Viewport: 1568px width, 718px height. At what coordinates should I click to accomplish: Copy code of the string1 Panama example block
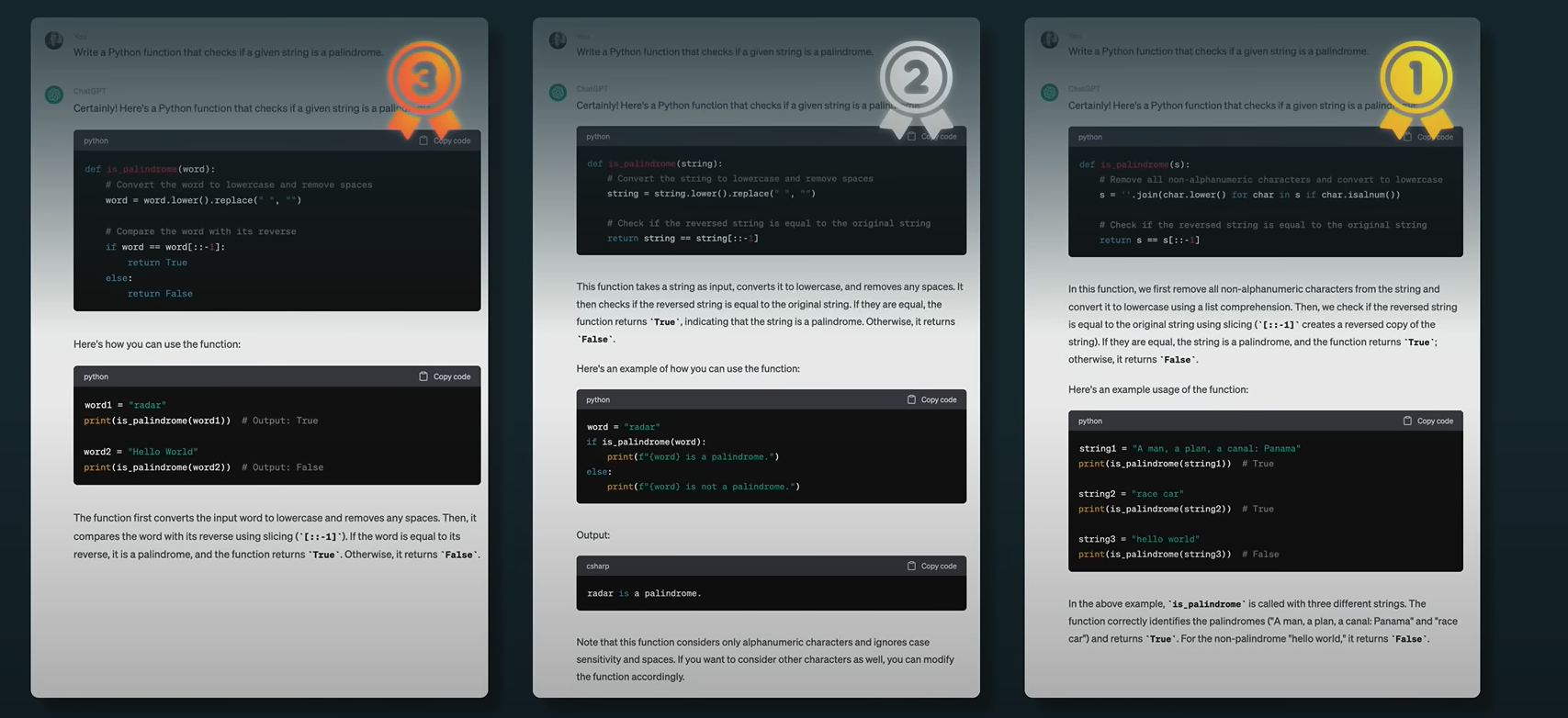1428,421
